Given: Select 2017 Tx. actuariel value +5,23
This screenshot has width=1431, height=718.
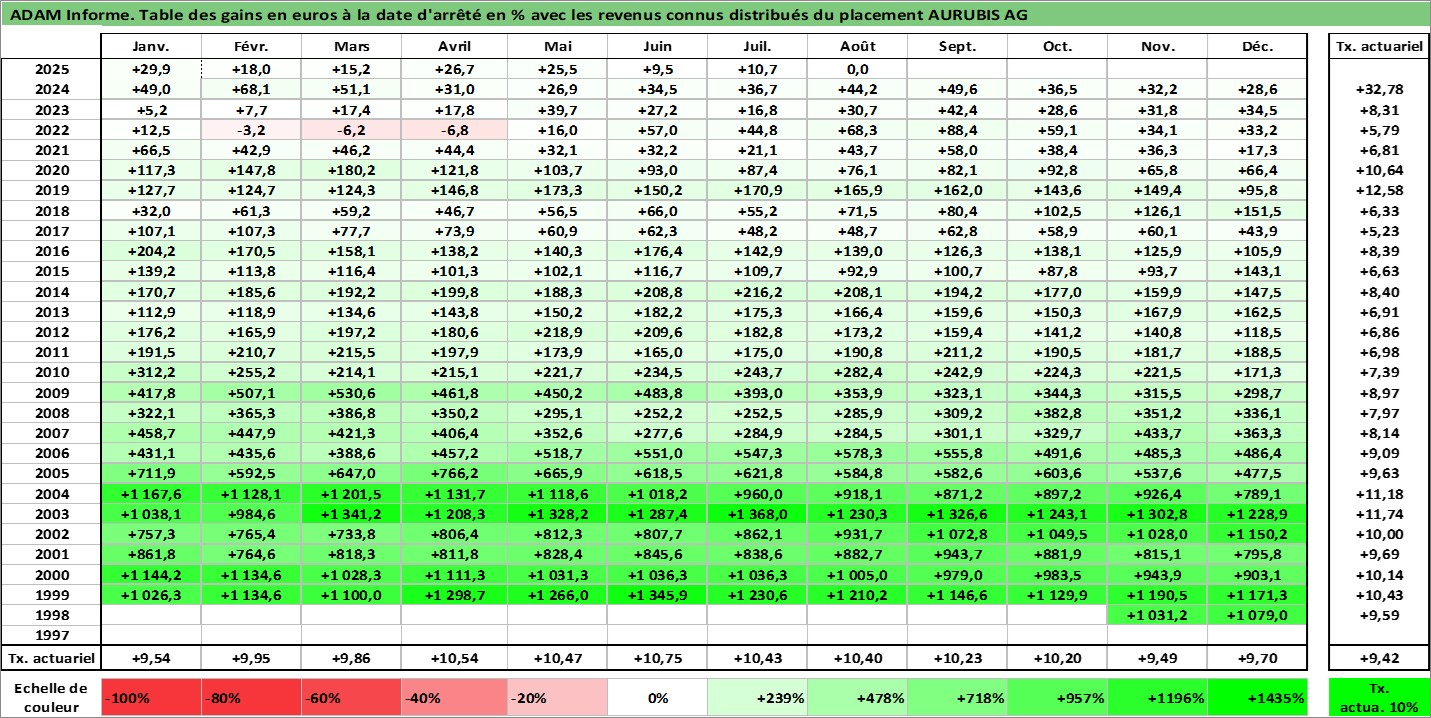Looking at the screenshot, I should point(1378,231).
